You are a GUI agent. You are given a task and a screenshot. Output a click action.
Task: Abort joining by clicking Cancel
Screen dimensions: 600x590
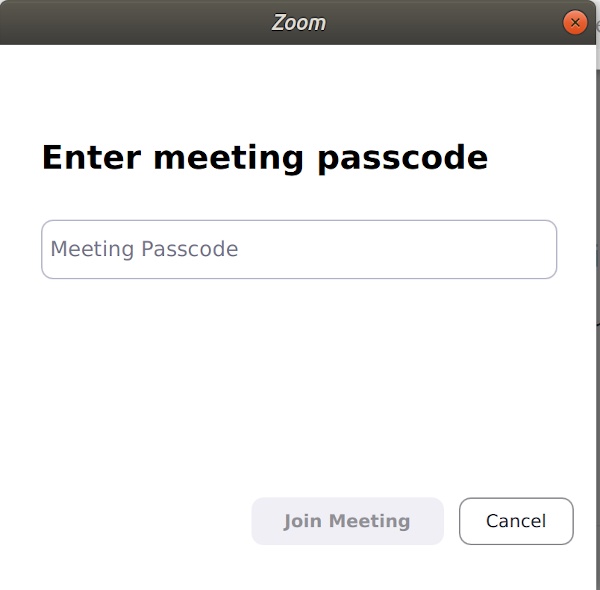(516, 521)
